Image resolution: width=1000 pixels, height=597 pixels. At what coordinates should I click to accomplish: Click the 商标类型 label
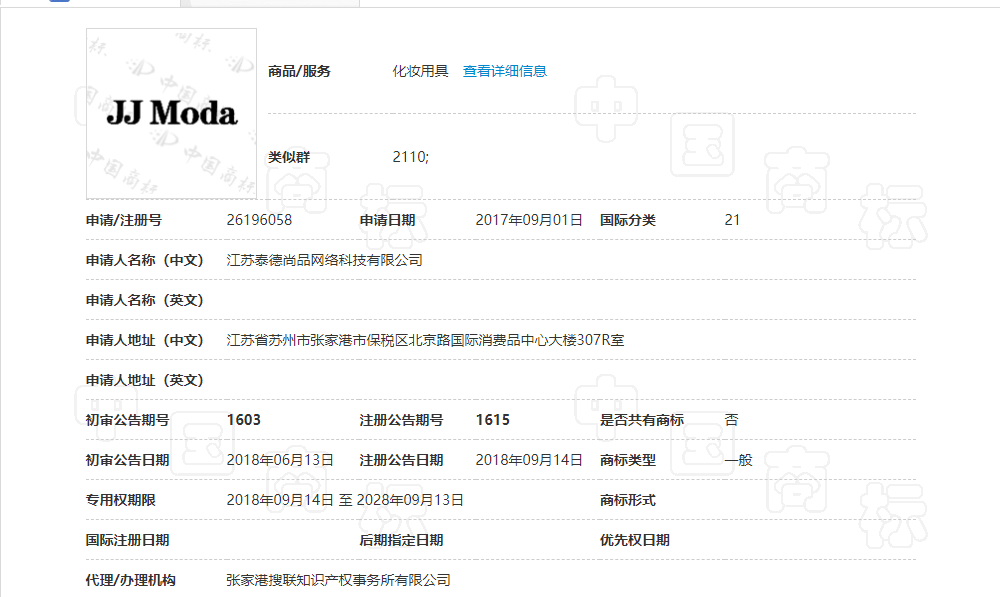click(628, 460)
